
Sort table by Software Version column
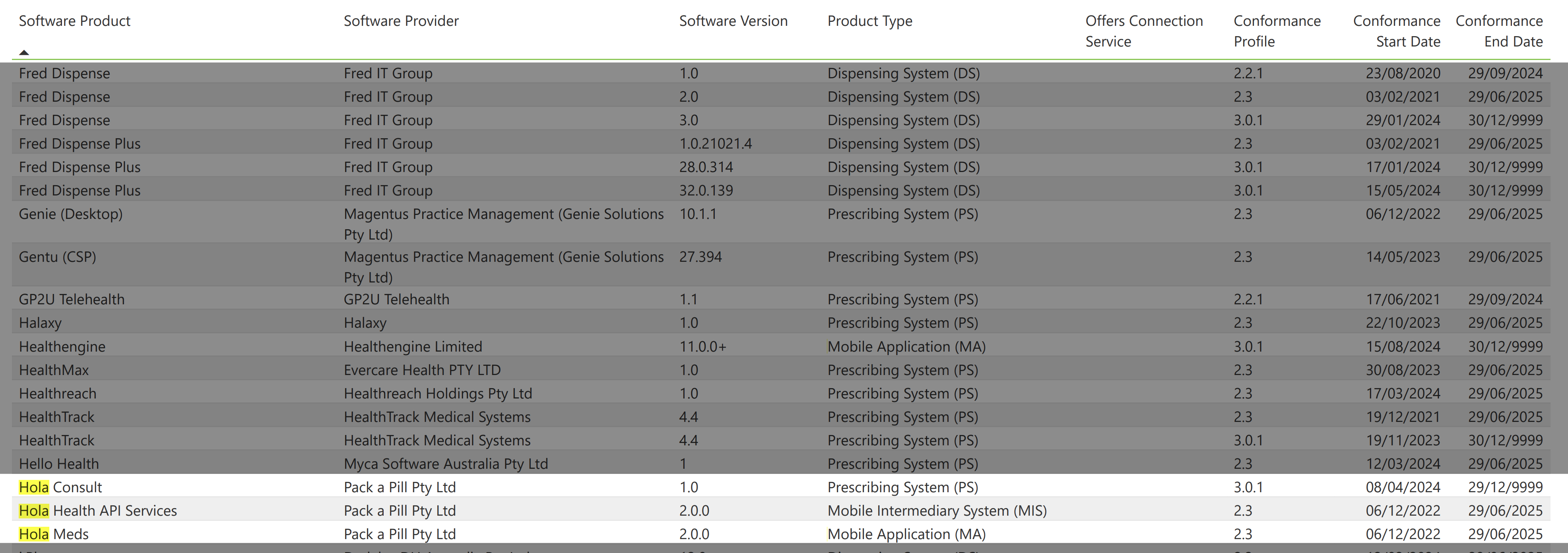[x=732, y=21]
